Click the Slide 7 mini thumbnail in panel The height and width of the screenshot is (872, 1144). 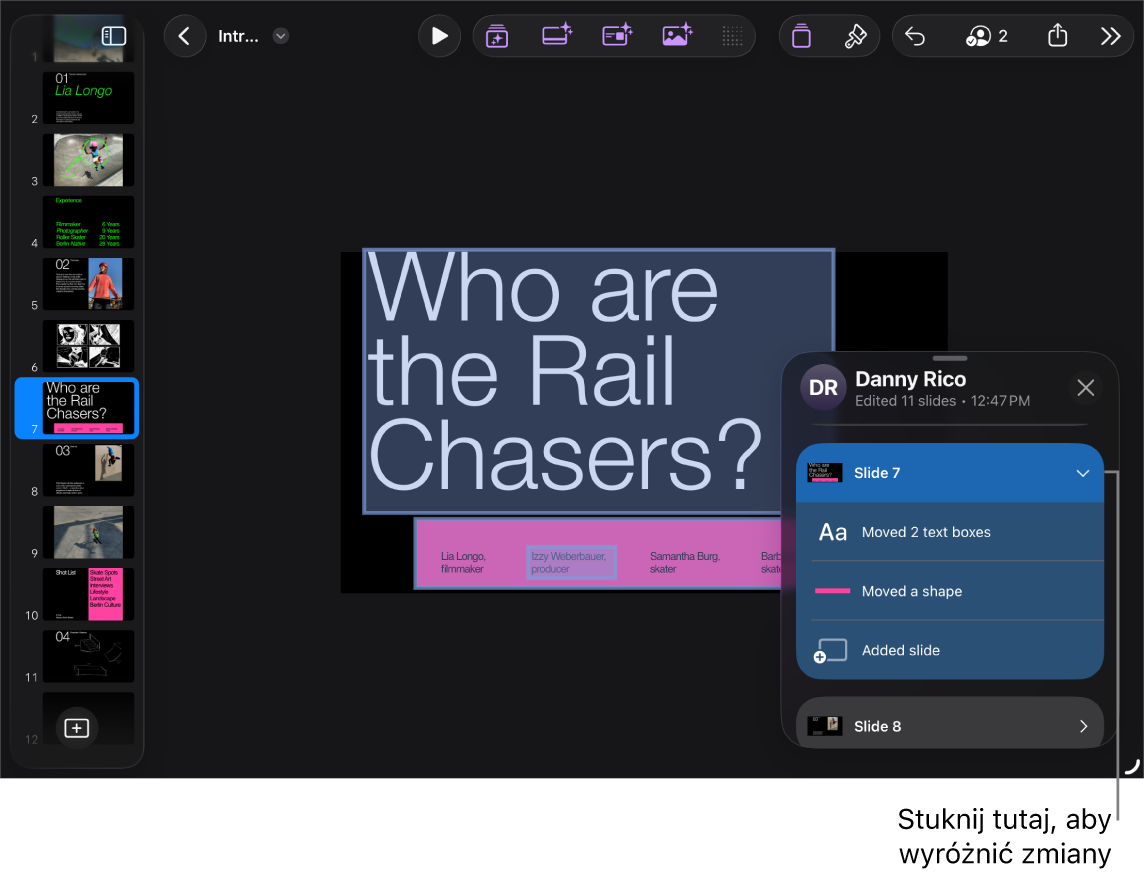[825, 473]
